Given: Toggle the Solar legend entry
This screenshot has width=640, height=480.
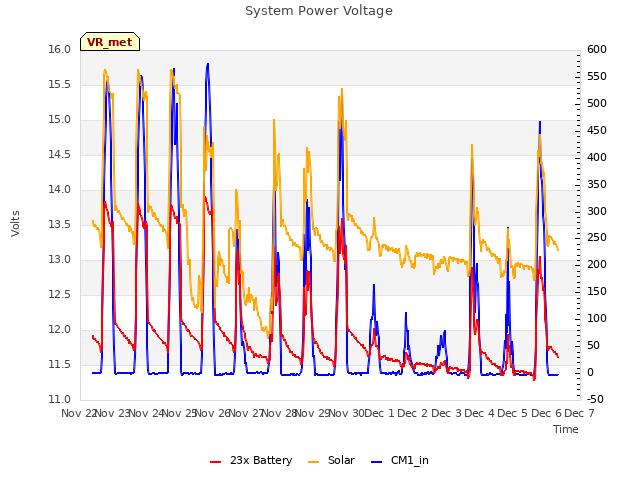Looking at the screenshot, I should click(331, 460).
